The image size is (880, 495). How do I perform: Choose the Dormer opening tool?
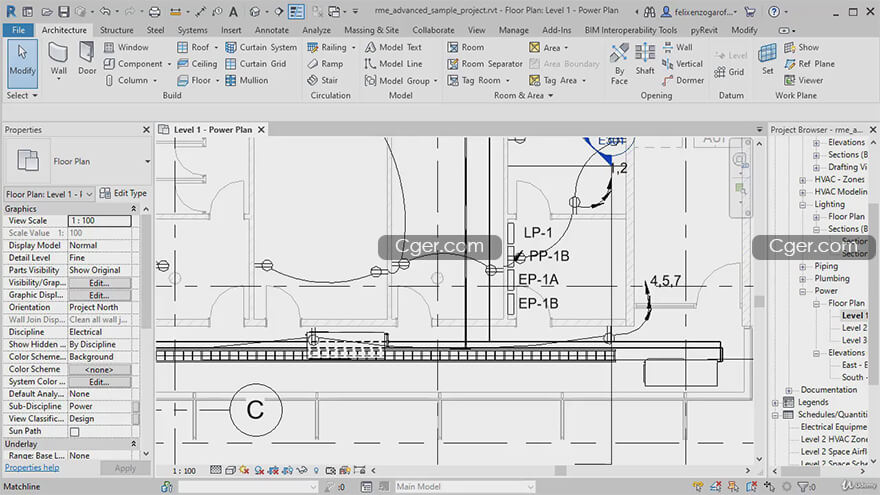[683, 80]
